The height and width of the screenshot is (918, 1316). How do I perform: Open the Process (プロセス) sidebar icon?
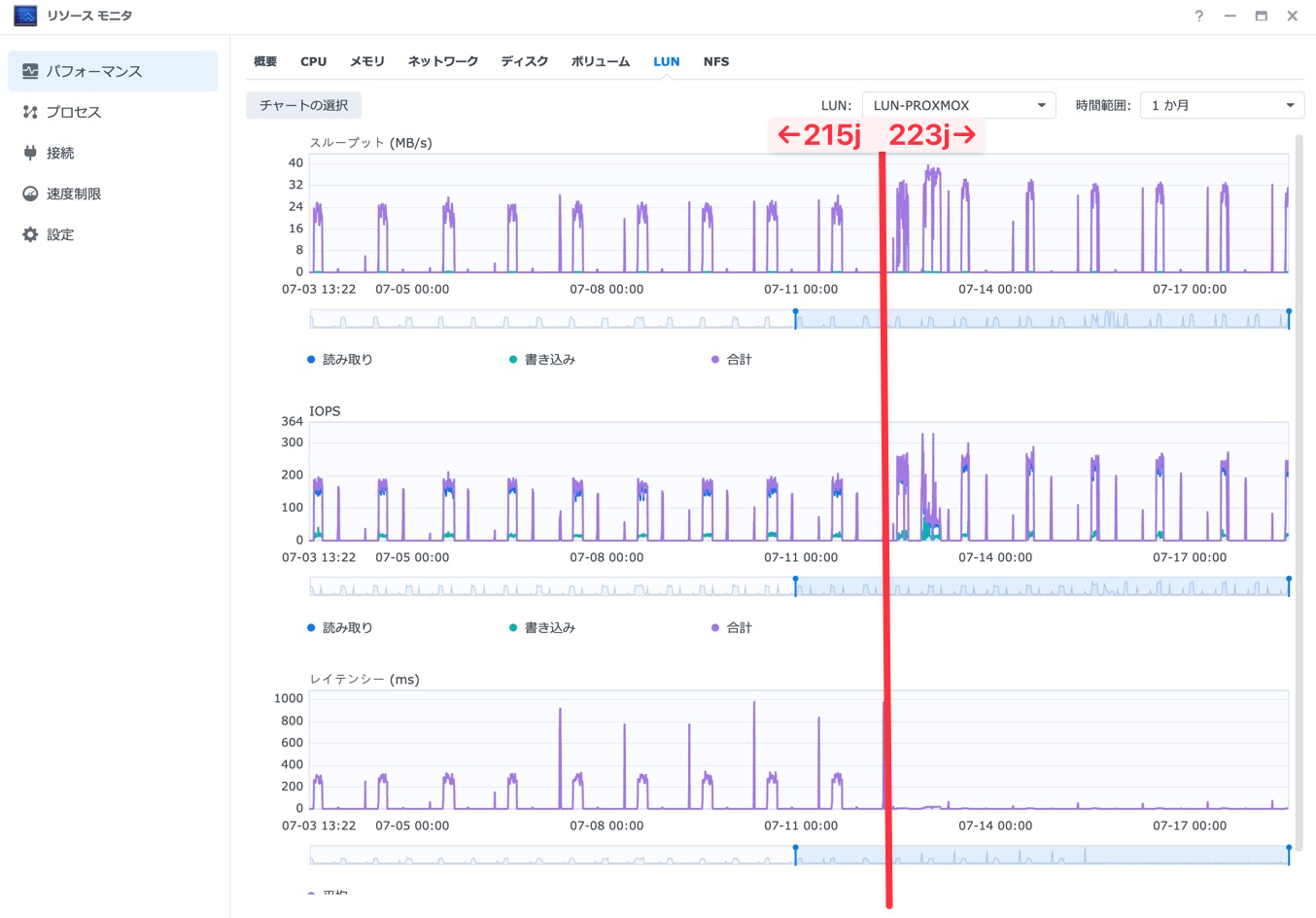click(30, 112)
